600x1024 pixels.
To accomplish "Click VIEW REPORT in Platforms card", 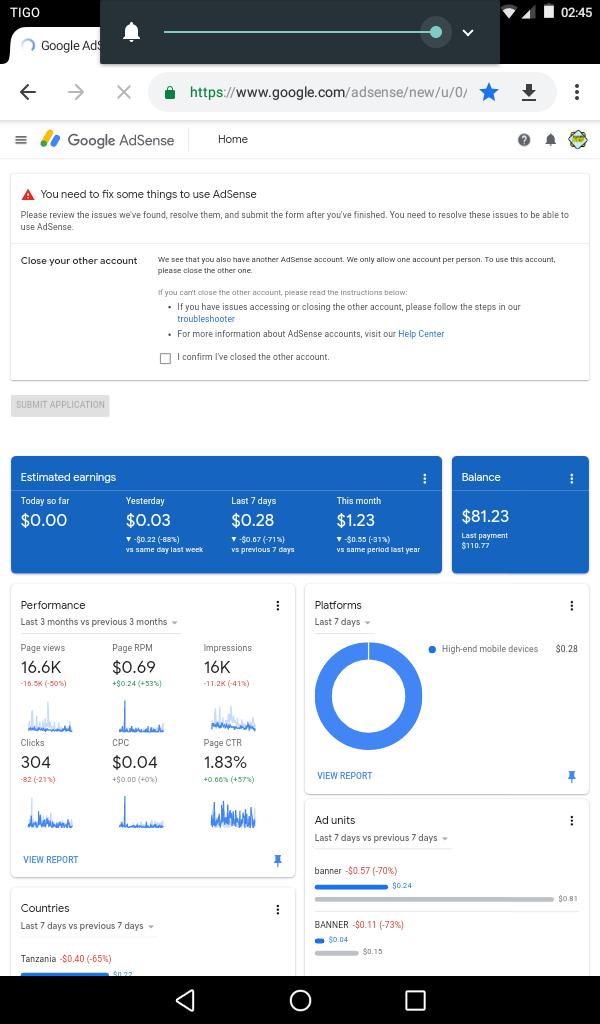I will (344, 776).
